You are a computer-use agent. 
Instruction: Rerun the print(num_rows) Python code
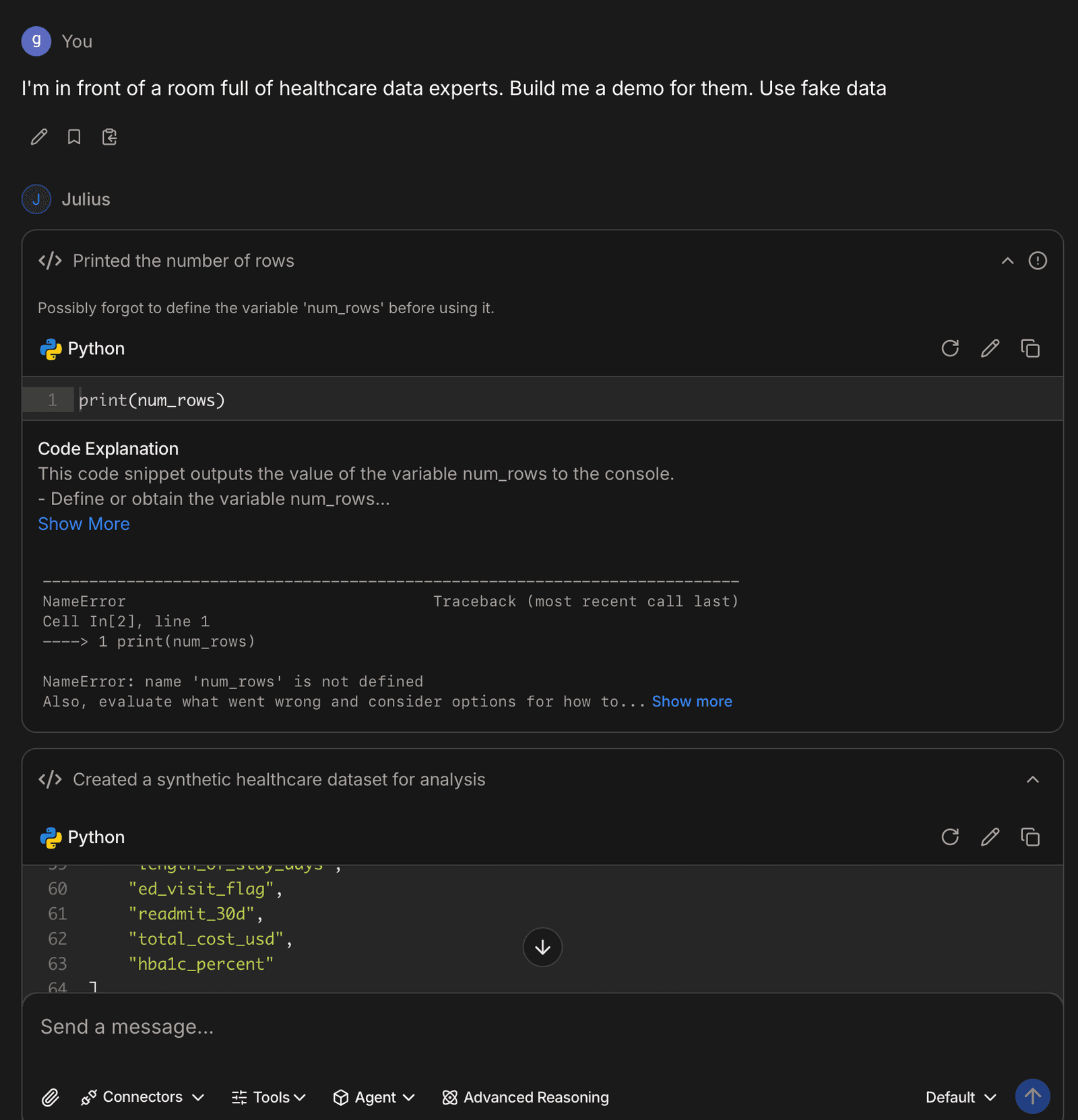(950, 348)
